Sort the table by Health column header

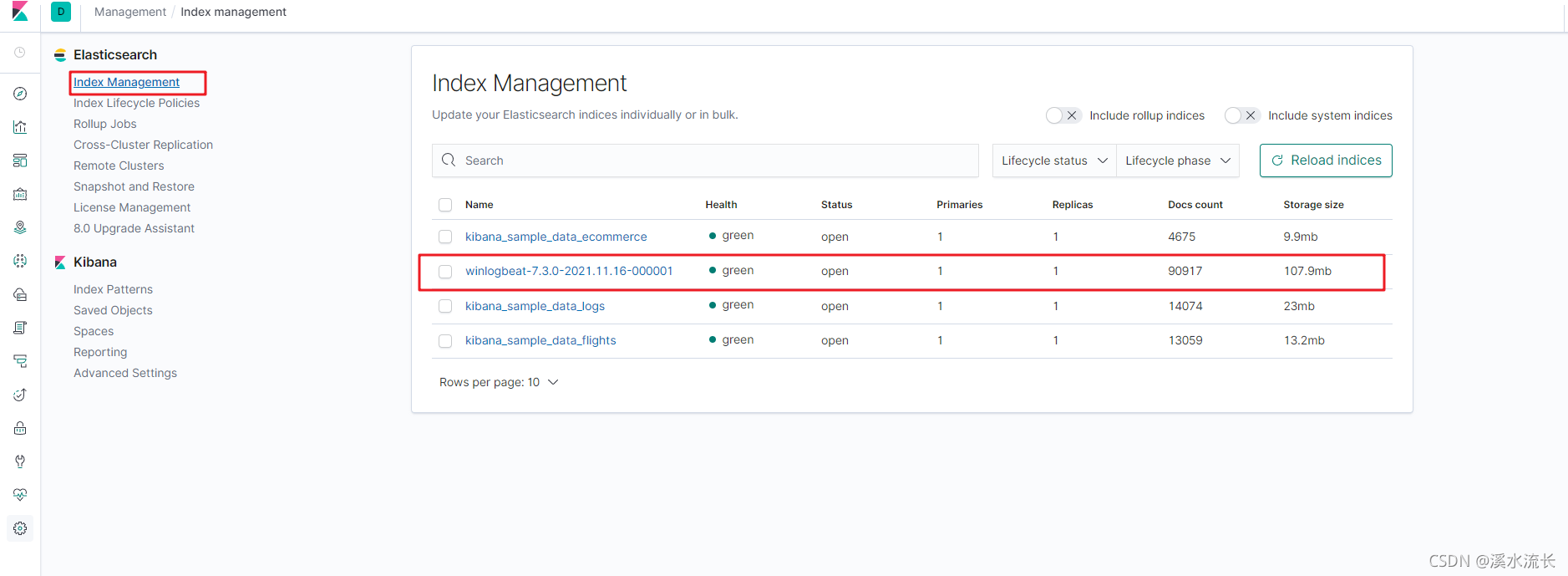pyautogui.click(x=721, y=205)
